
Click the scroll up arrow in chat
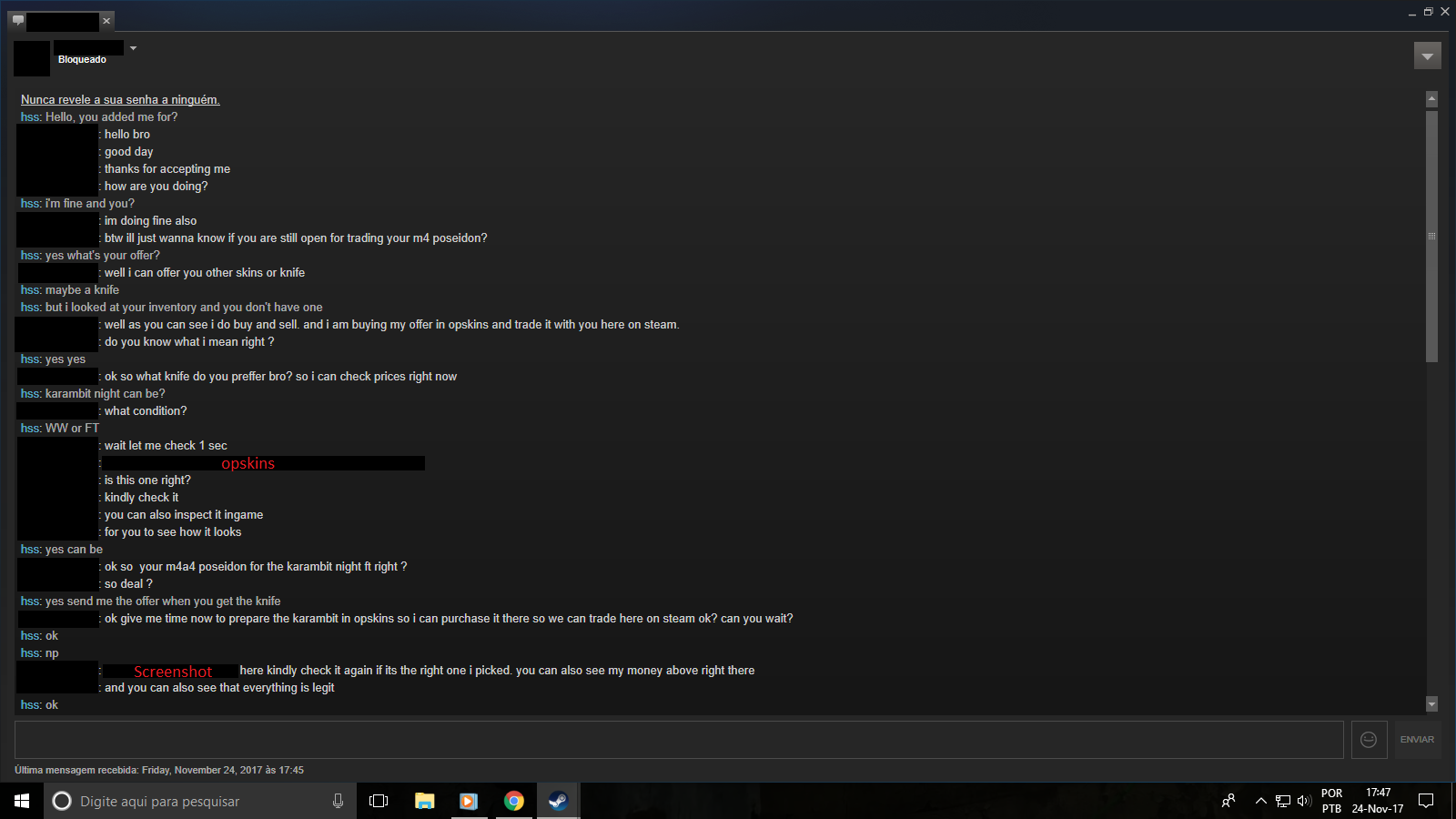point(1431,98)
